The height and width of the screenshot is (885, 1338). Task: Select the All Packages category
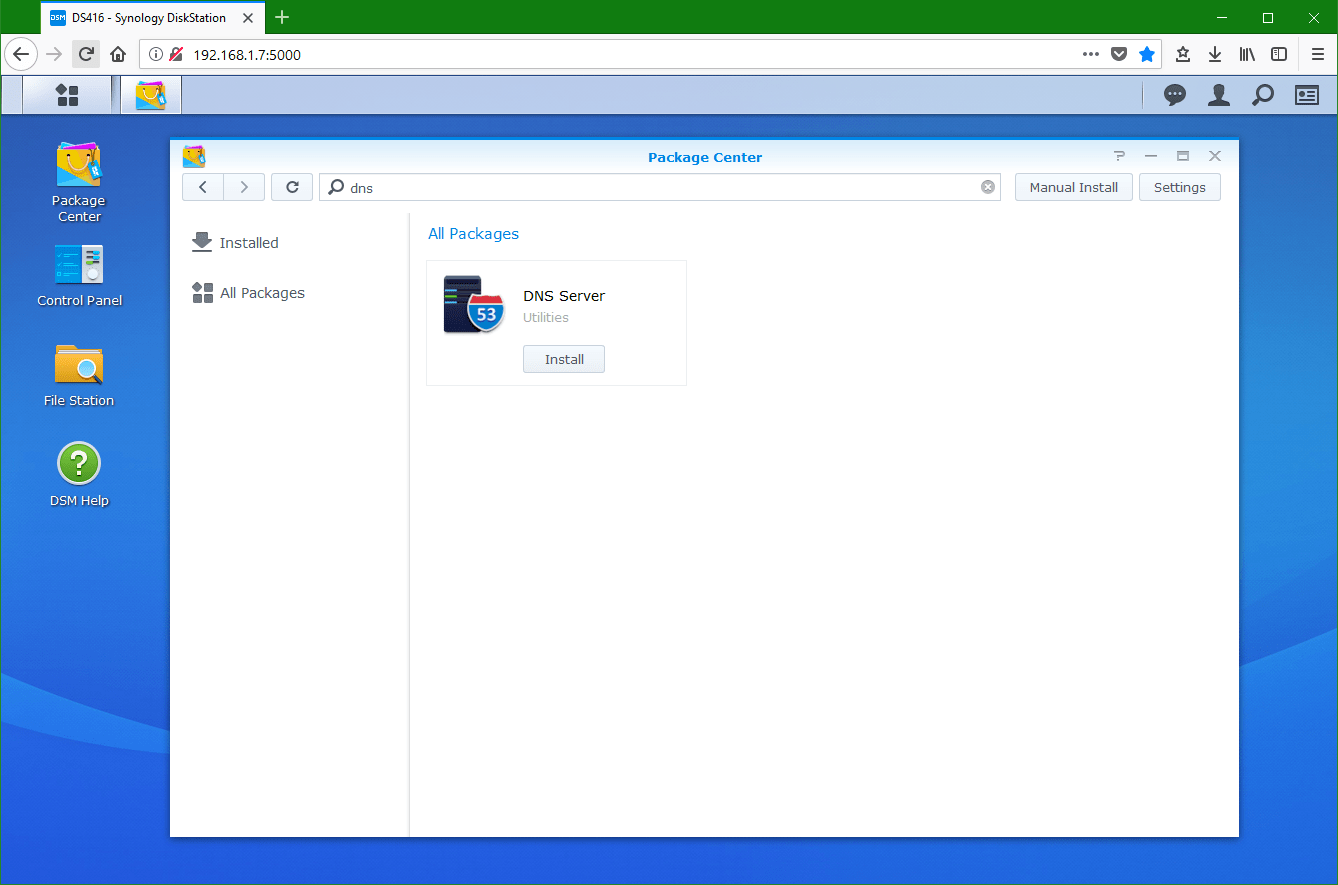[x=261, y=292]
